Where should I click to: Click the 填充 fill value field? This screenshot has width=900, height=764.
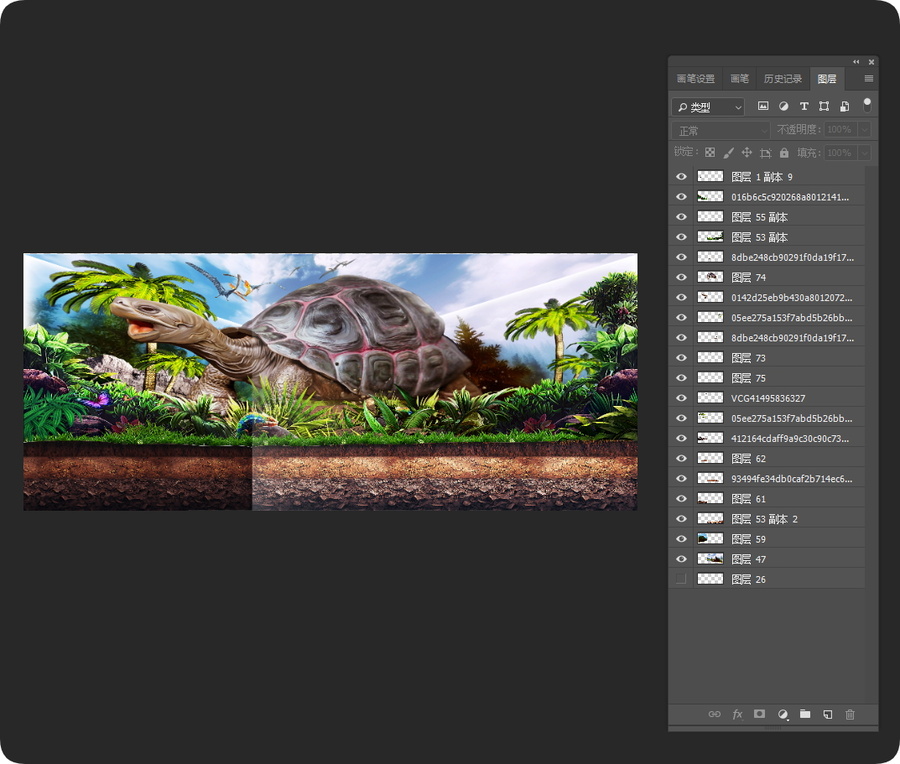(840, 153)
